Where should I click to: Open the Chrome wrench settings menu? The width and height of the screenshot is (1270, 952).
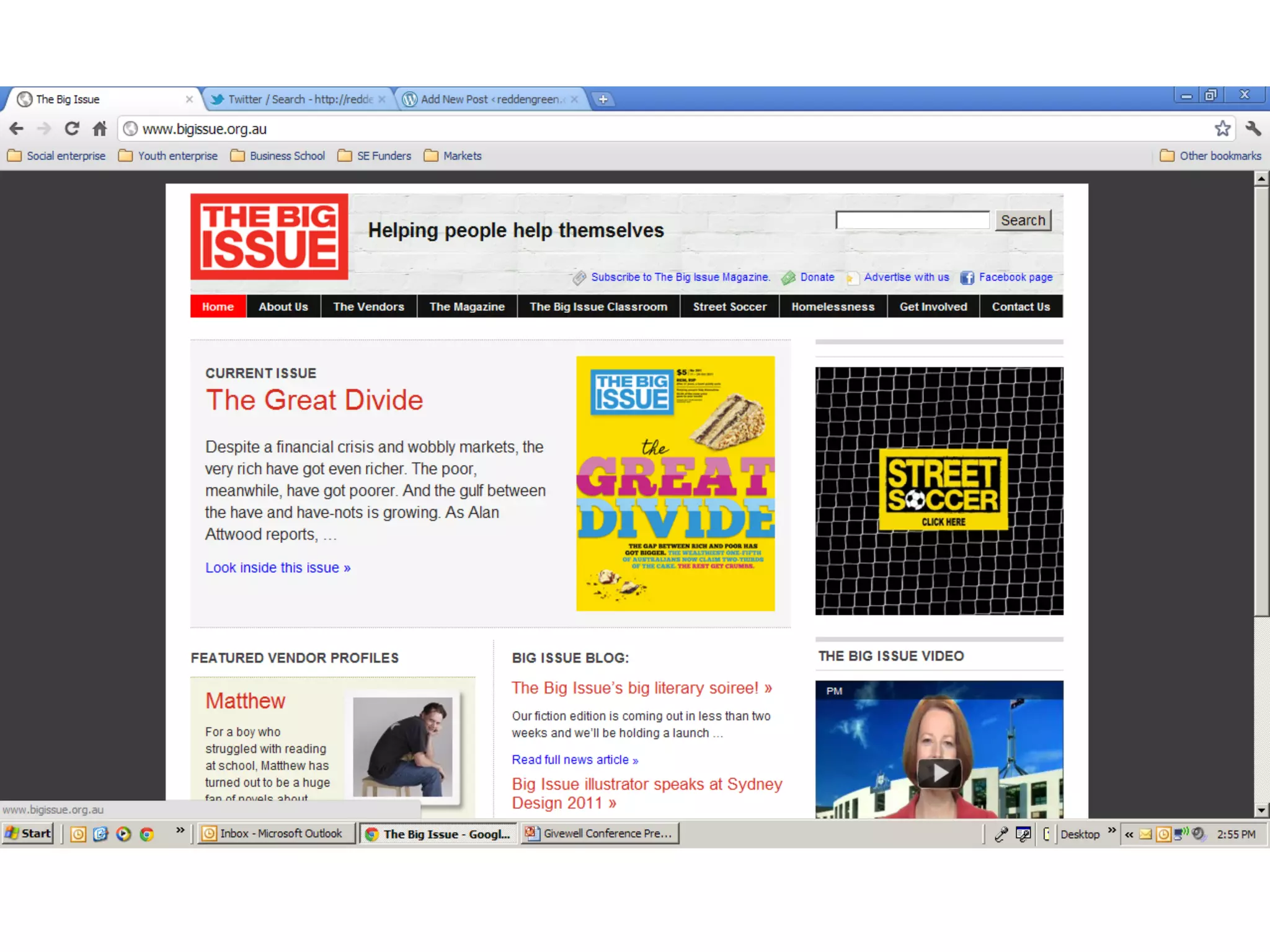click(x=1253, y=129)
